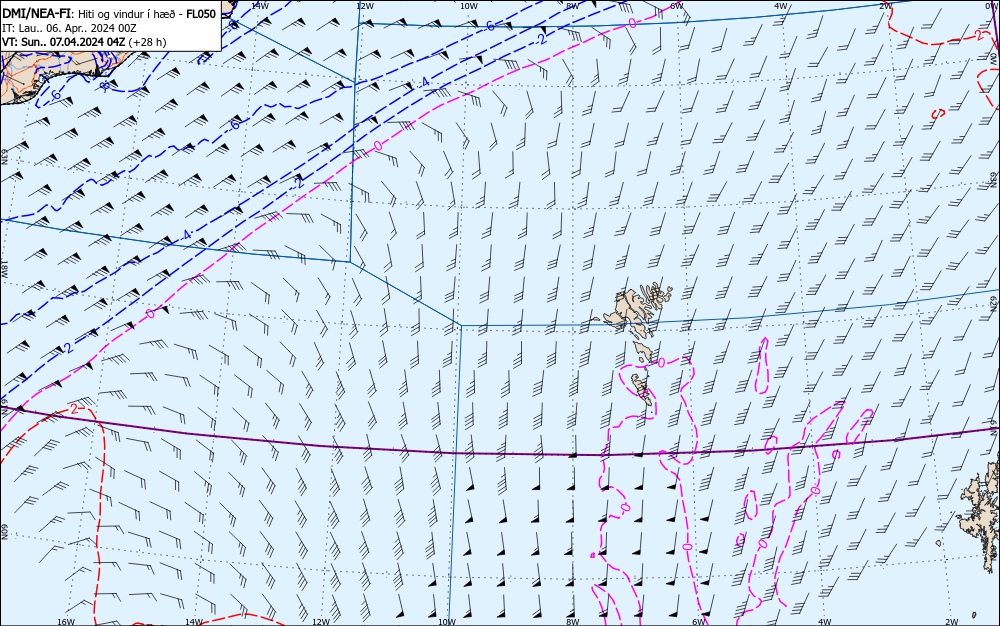Click the 18W label on left edge

pyautogui.click(x=4, y=270)
